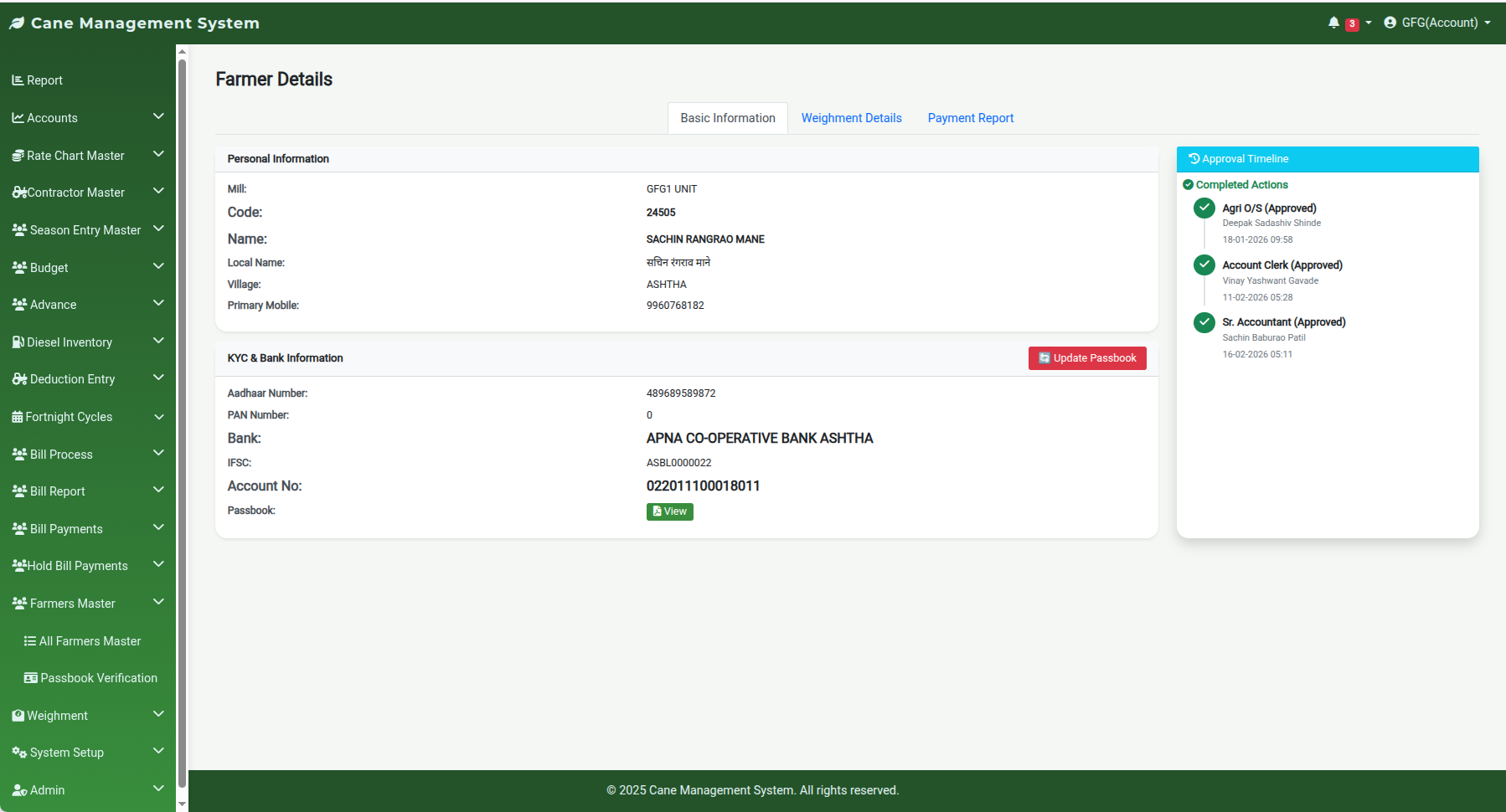Click the green View passbook button
Screen dimensions: 1506x812
669,511
